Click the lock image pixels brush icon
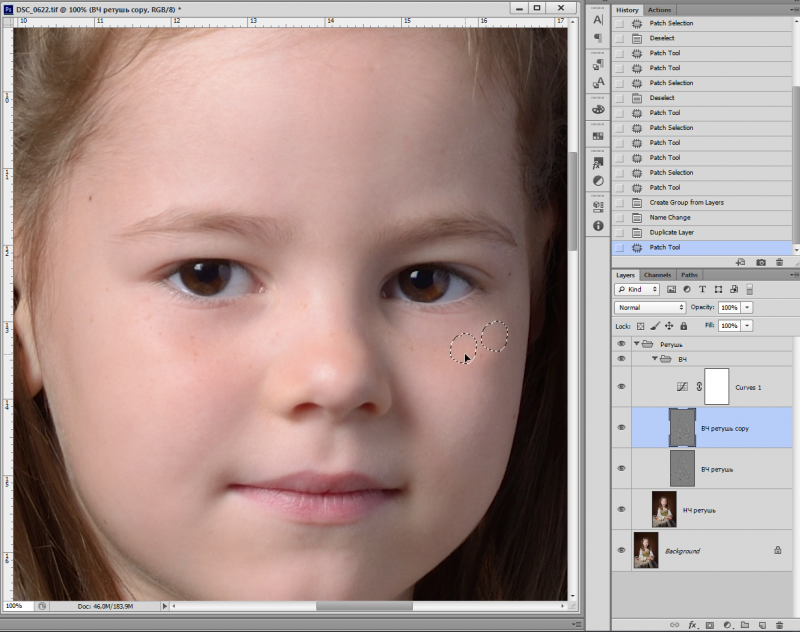This screenshot has width=800, height=632. pos(655,326)
